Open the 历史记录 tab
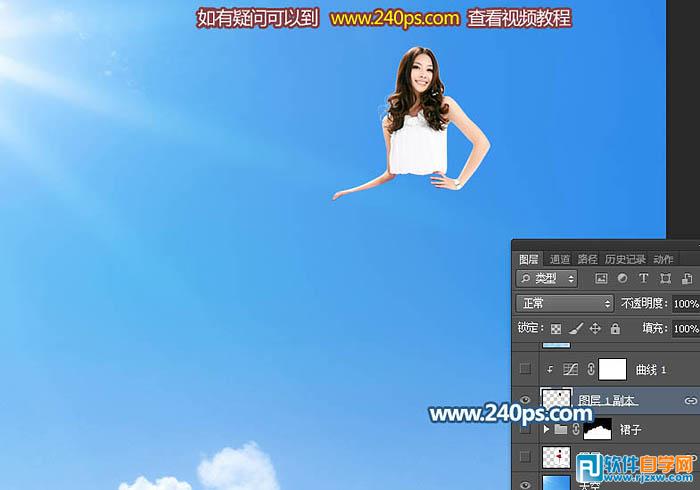 [x=625, y=259]
